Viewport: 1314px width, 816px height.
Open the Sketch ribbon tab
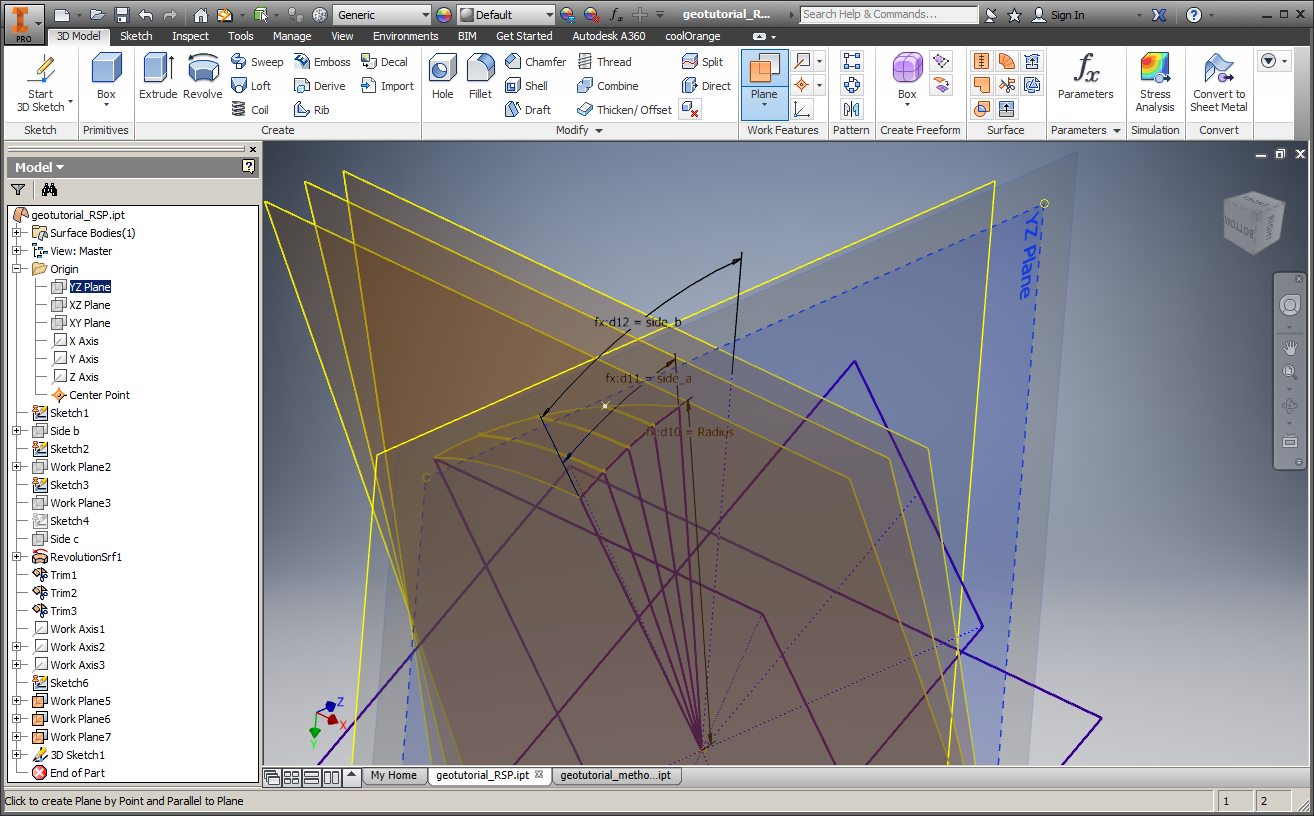click(137, 36)
